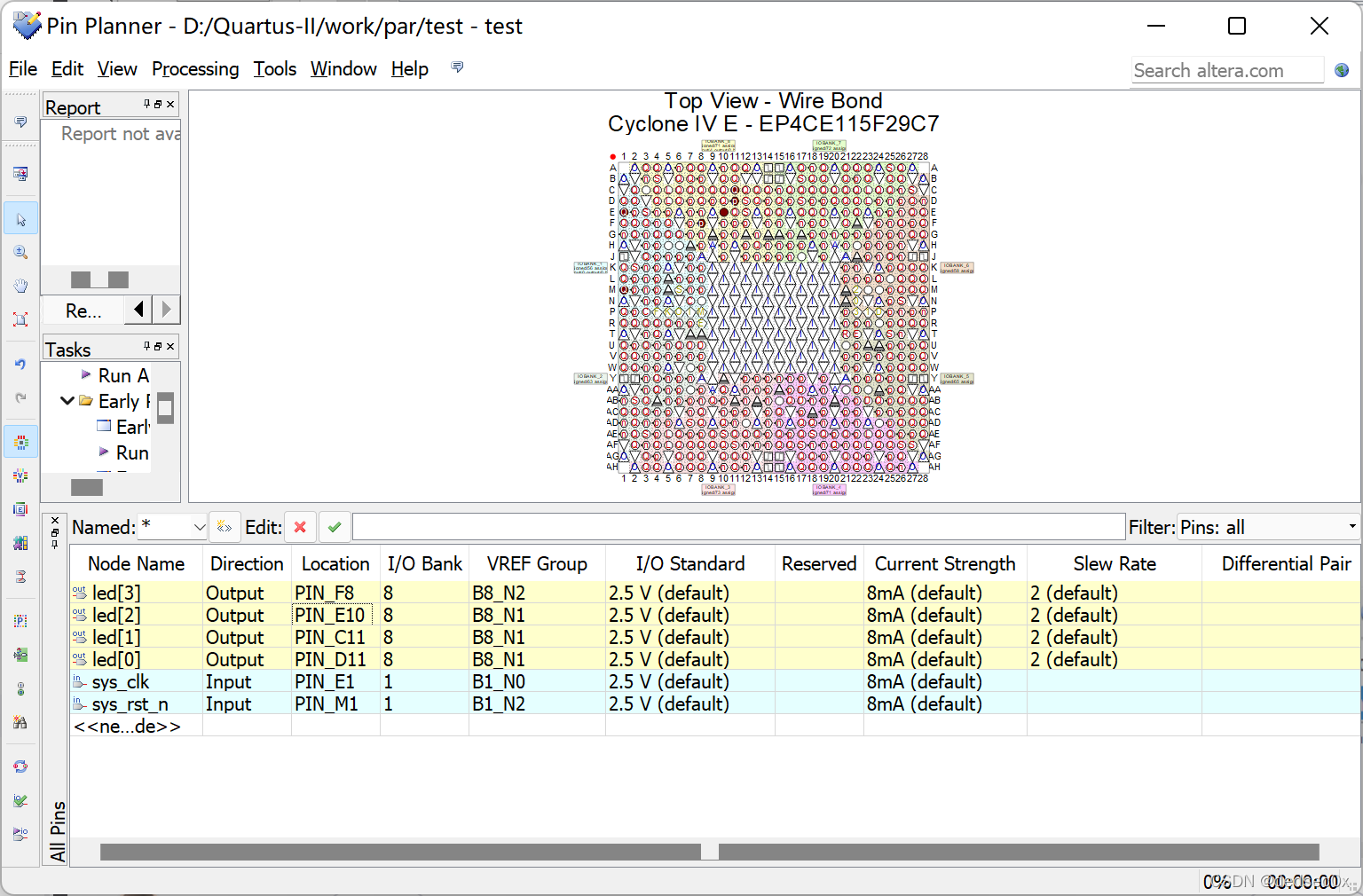
Task: Open the View menu
Action: pyautogui.click(x=117, y=69)
